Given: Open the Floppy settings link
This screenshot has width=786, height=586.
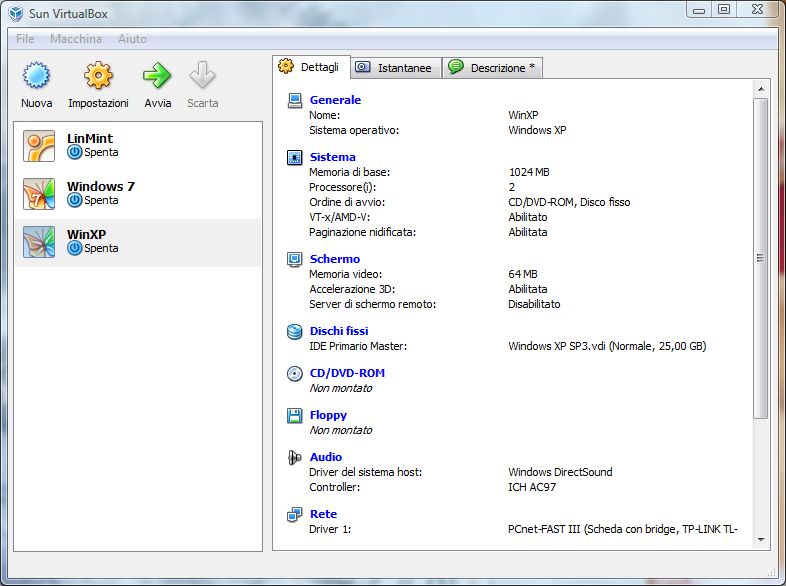Looking at the screenshot, I should tap(328, 415).
